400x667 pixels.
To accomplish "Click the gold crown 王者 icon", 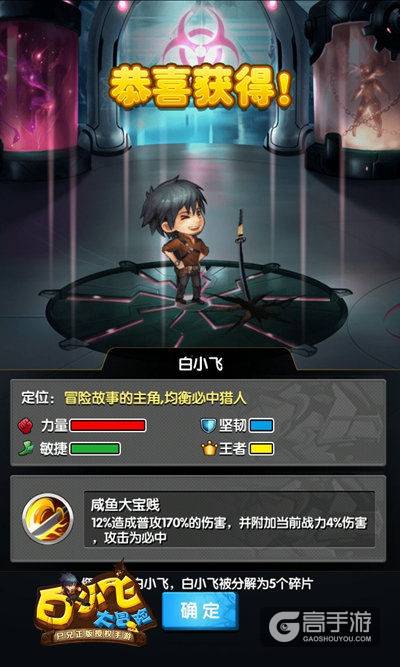I will pos(209,448).
